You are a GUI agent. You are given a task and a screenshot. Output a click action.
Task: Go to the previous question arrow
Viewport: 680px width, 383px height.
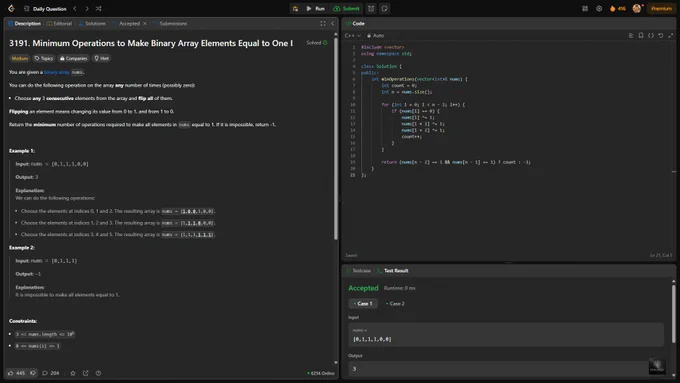75,8
